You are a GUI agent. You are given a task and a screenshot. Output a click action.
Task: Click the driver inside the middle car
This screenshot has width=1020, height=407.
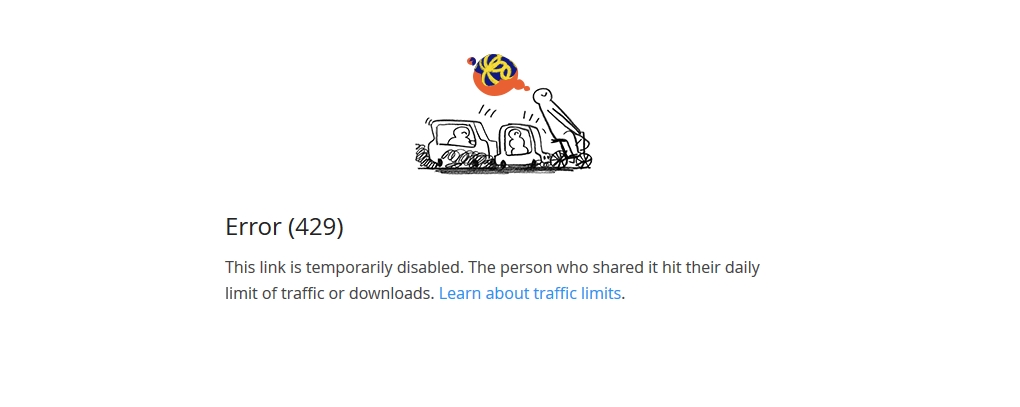click(518, 143)
